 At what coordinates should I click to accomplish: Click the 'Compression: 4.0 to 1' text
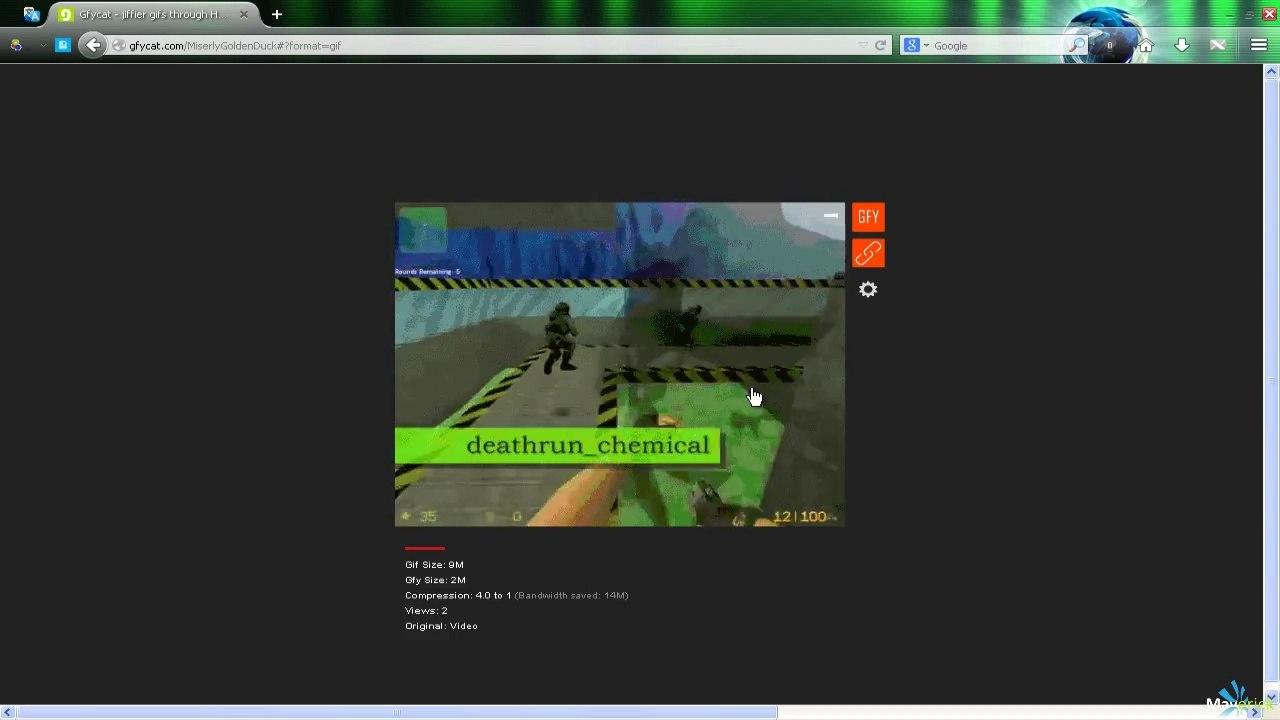tap(458, 595)
